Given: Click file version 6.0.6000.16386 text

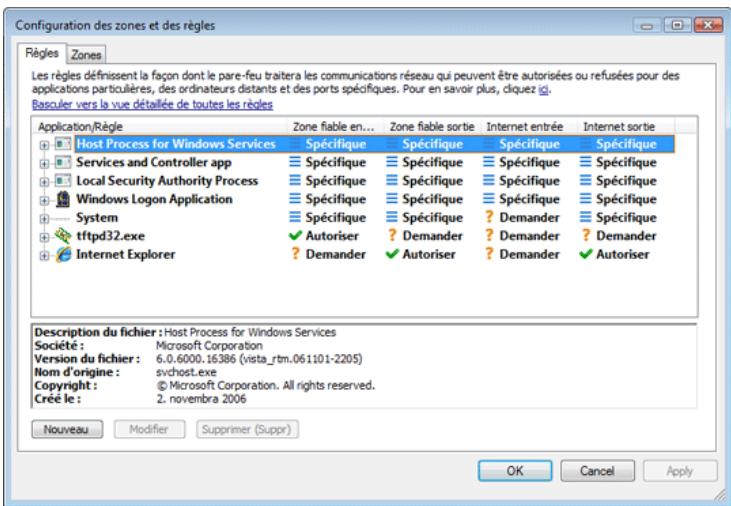Looking at the screenshot, I should click(259, 359).
